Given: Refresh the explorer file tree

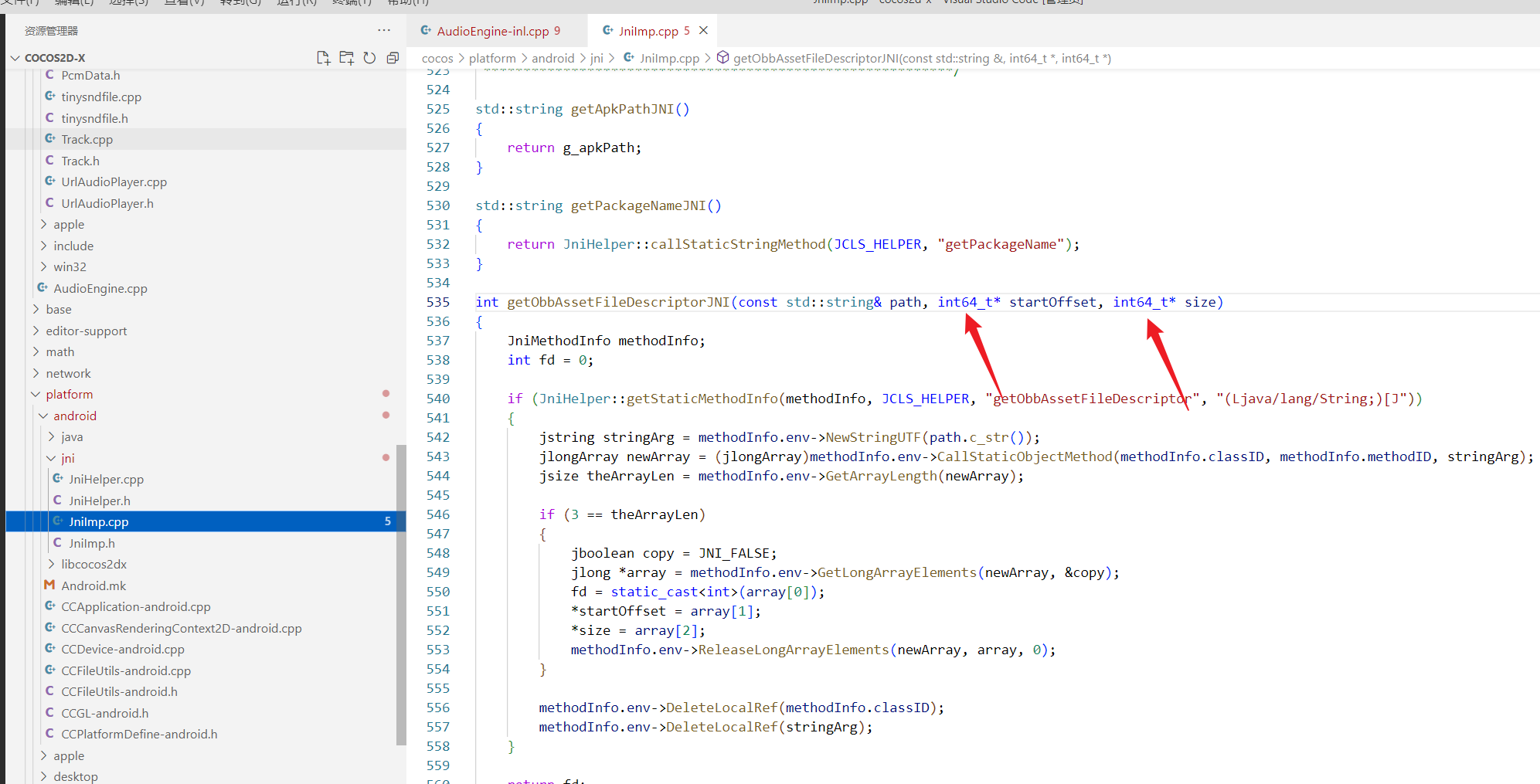Looking at the screenshot, I should pyautogui.click(x=370, y=58).
